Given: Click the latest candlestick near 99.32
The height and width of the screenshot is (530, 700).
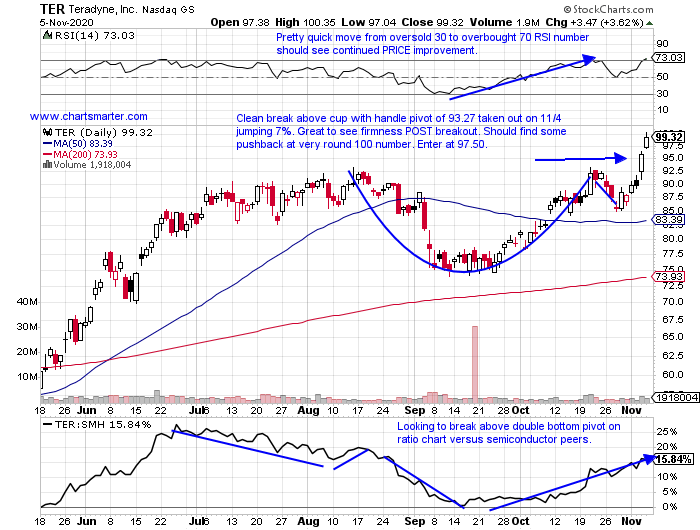Looking at the screenshot, I should [x=646, y=141].
